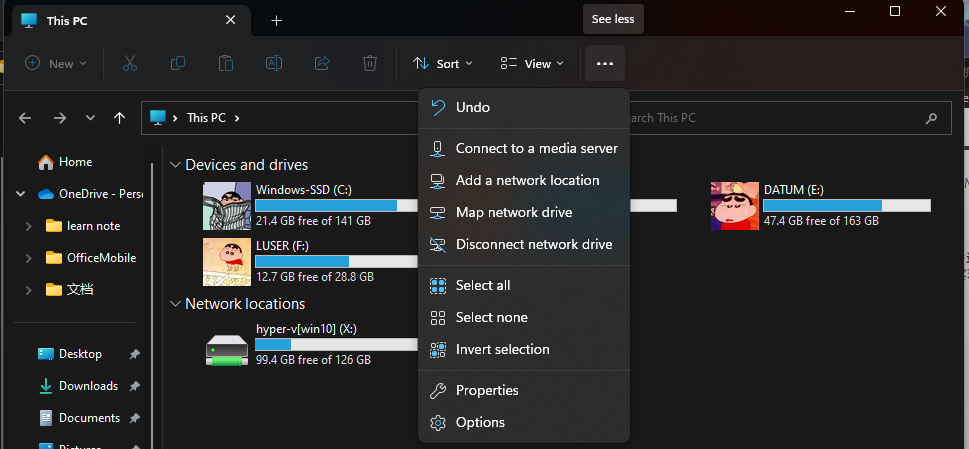Viewport: 969px width, 449px height.
Task: Click the Delete trash icon
Action: (370, 63)
